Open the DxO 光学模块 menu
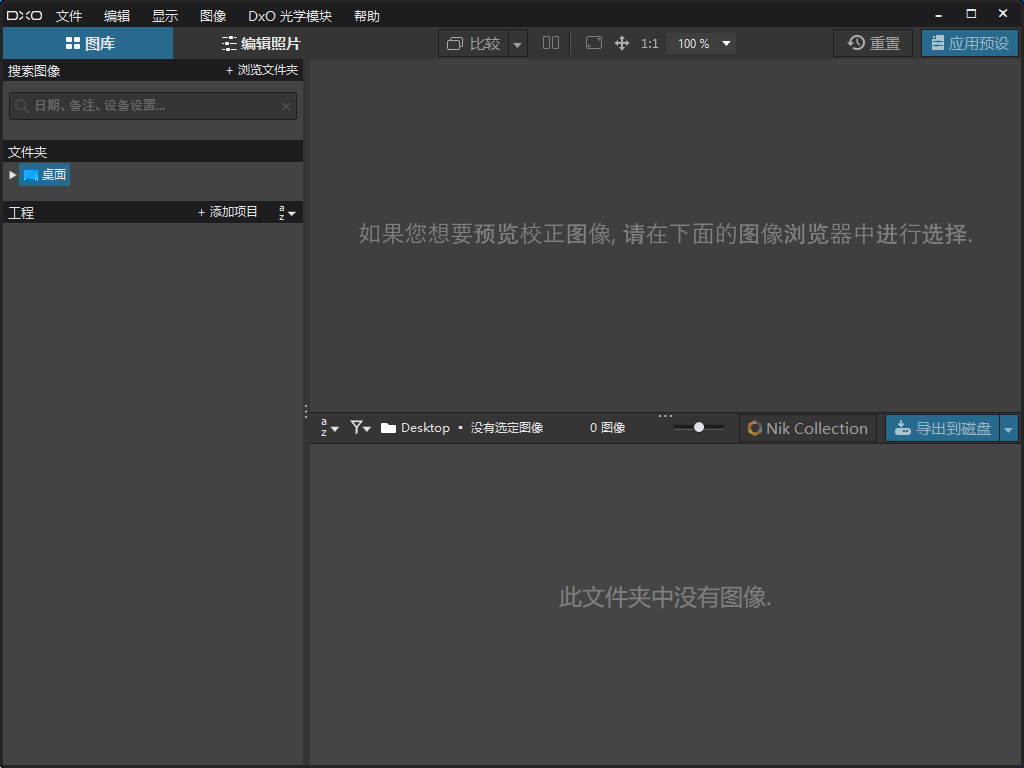Viewport: 1024px width, 768px height. click(x=290, y=16)
